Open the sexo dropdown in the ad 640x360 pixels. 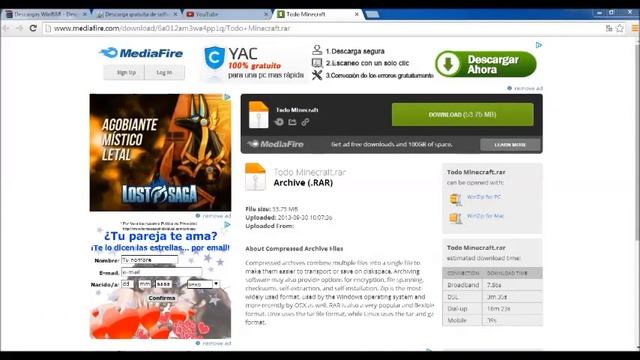203,284
